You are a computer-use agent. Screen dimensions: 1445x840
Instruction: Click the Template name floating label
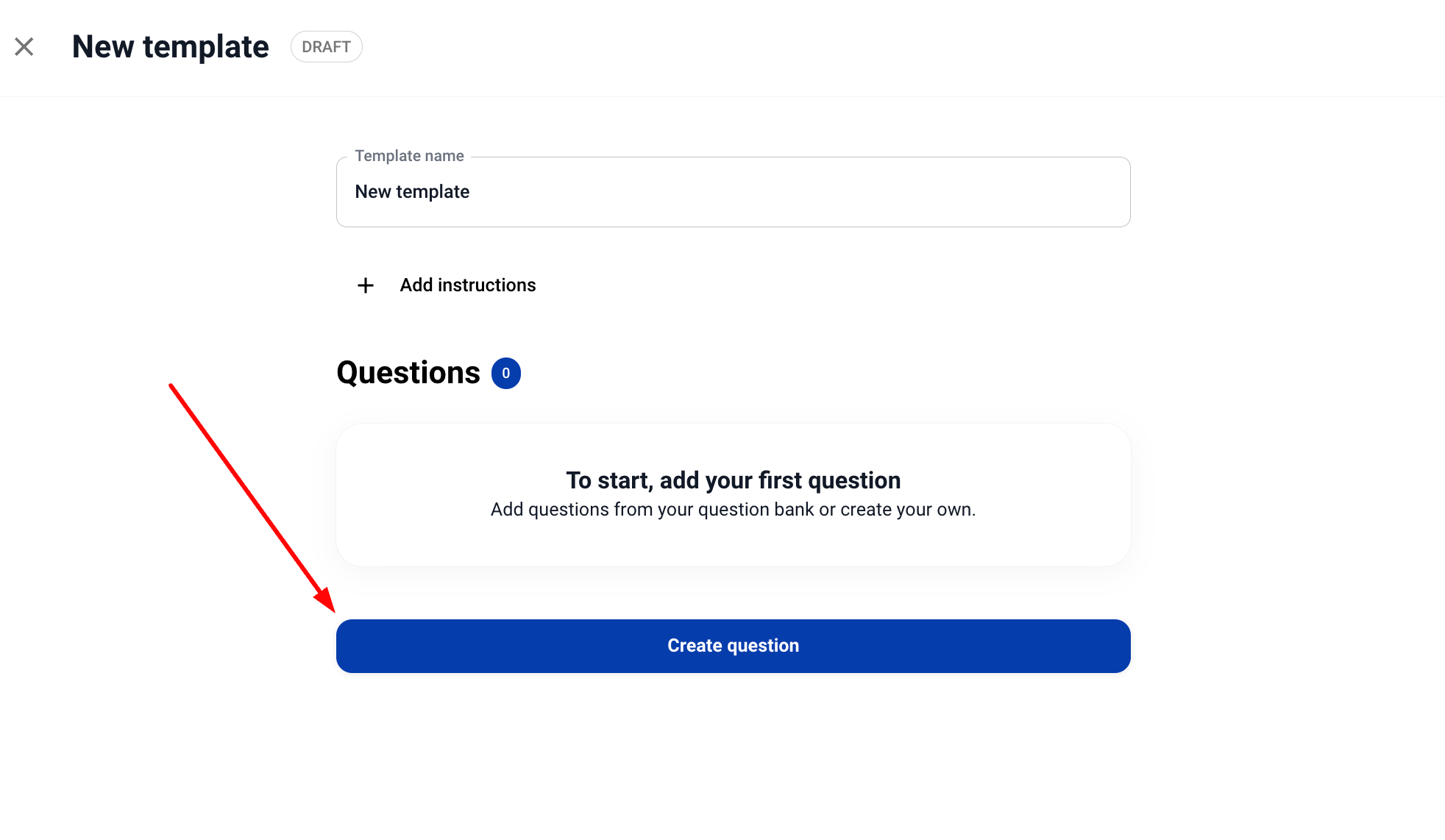tap(409, 156)
